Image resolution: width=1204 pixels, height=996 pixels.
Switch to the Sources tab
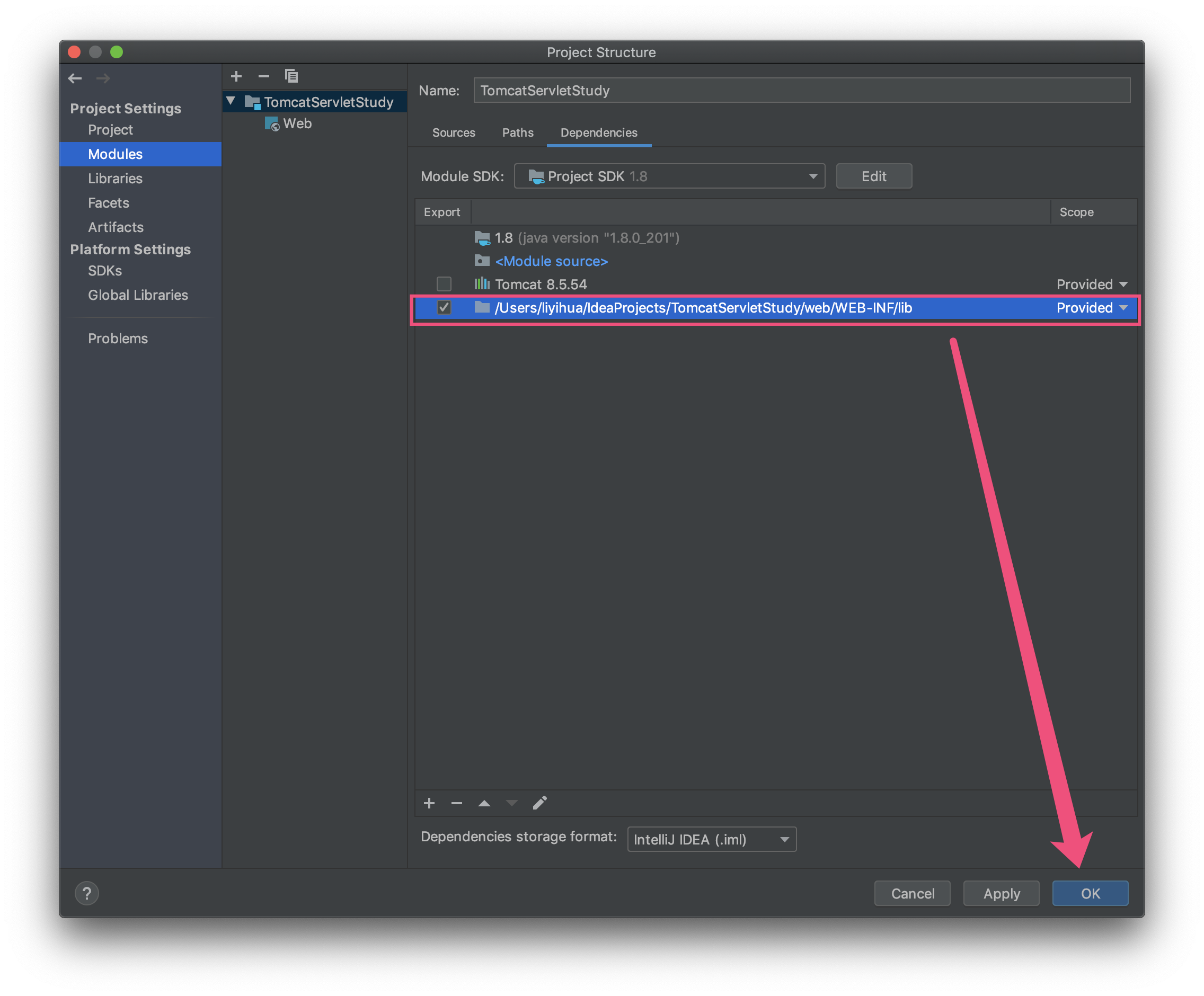coord(454,132)
